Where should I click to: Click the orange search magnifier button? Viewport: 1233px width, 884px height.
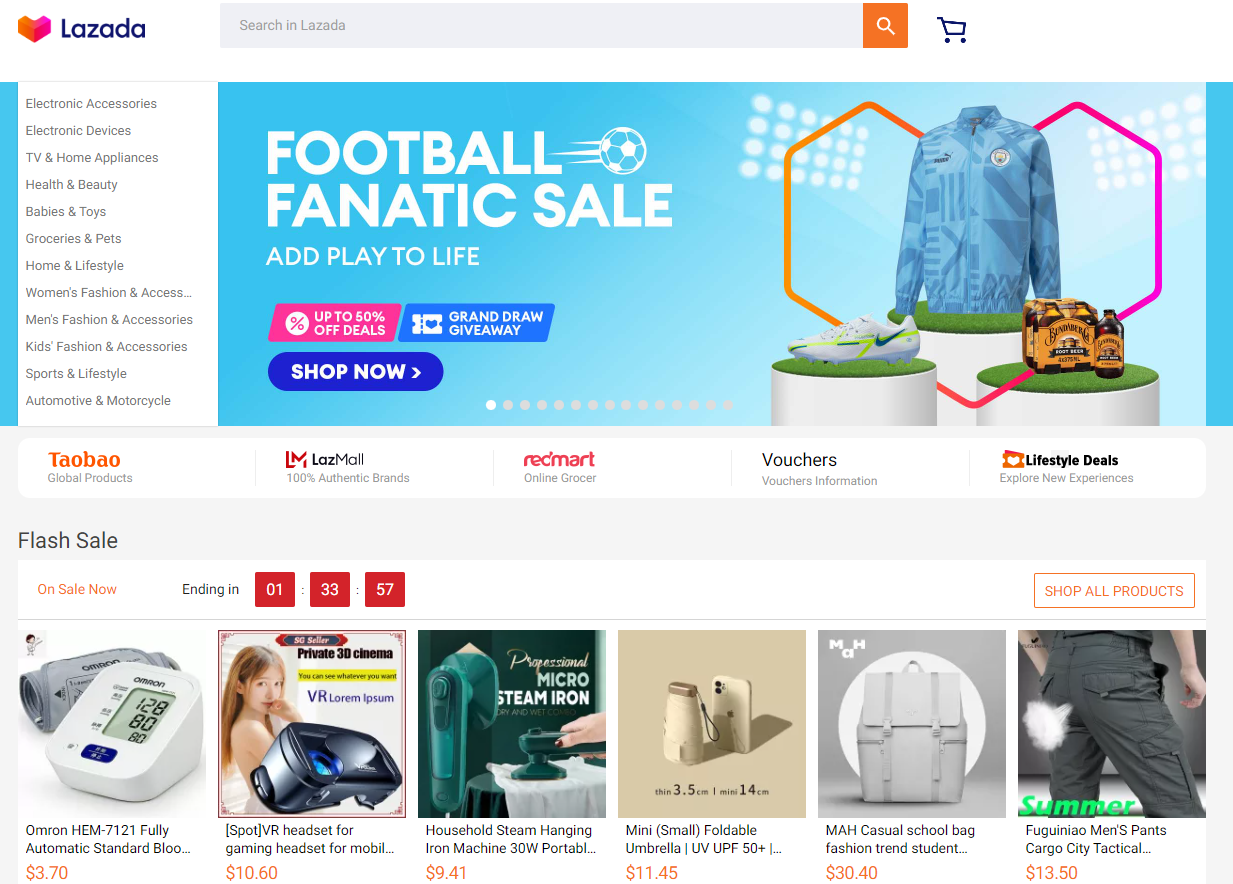coord(885,25)
